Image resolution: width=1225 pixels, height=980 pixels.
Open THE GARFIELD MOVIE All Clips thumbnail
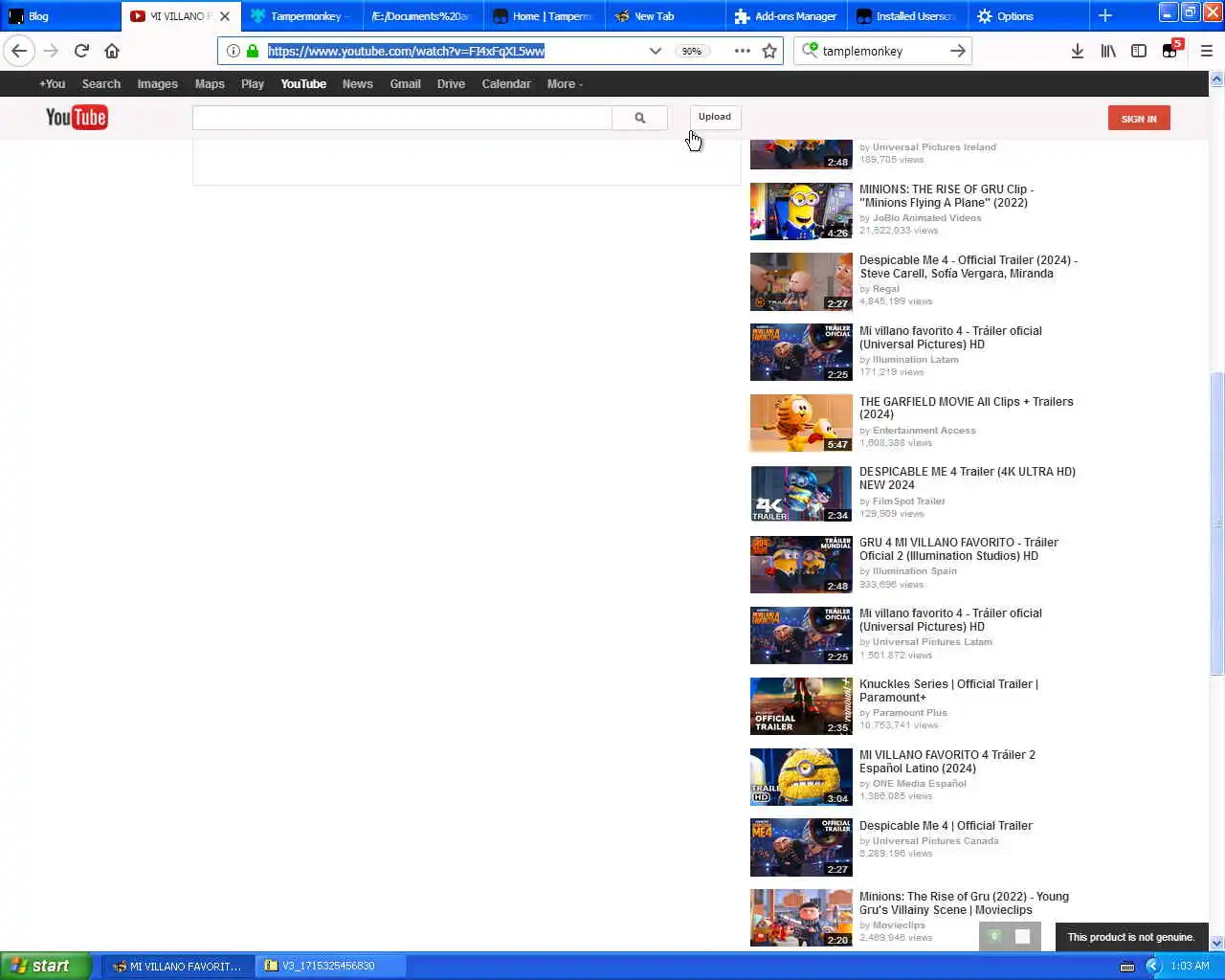[801, 423]
